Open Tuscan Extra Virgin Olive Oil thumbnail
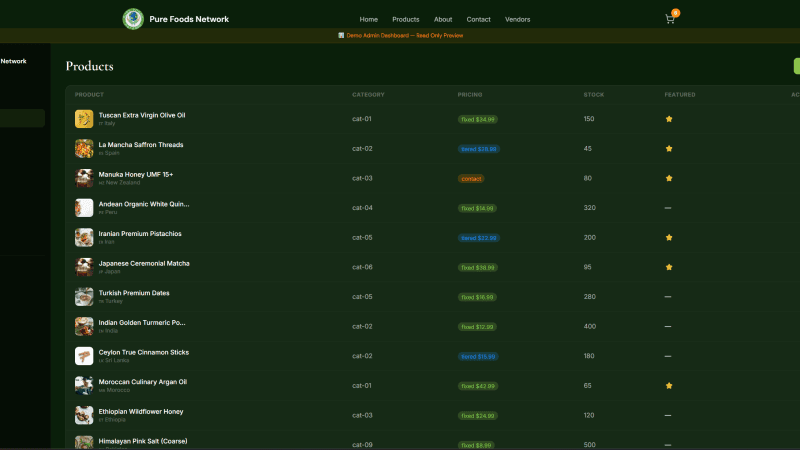The image size is (800, 450). 84,119
